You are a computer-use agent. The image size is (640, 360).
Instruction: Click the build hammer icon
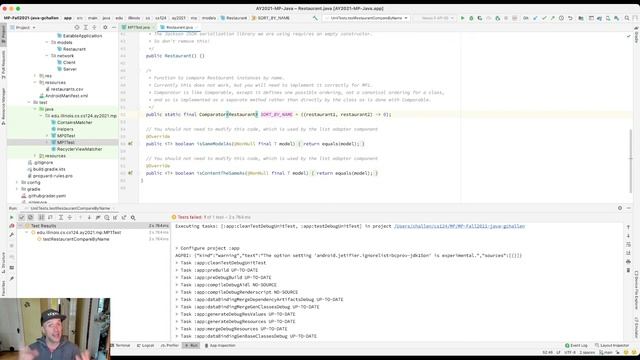click(315, 18)
